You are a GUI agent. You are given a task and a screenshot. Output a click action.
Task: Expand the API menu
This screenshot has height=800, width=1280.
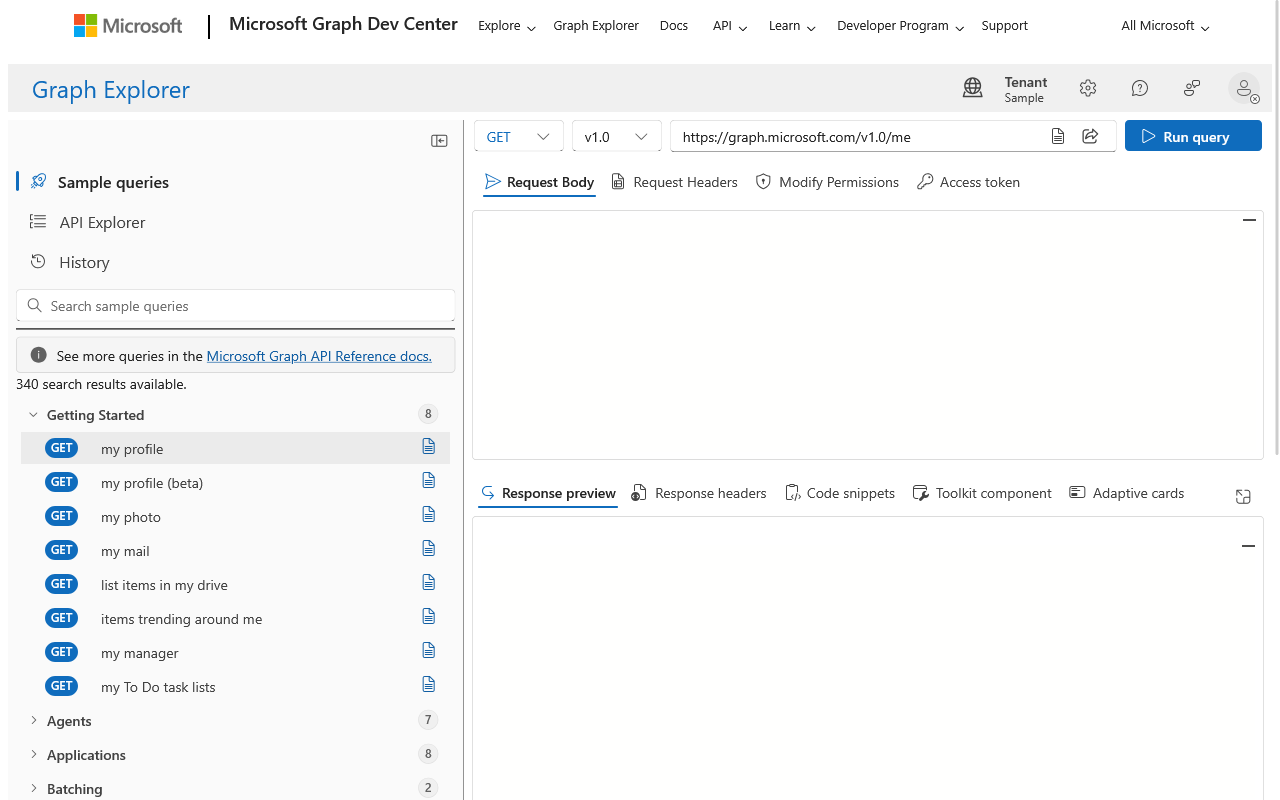click(730, 26)
